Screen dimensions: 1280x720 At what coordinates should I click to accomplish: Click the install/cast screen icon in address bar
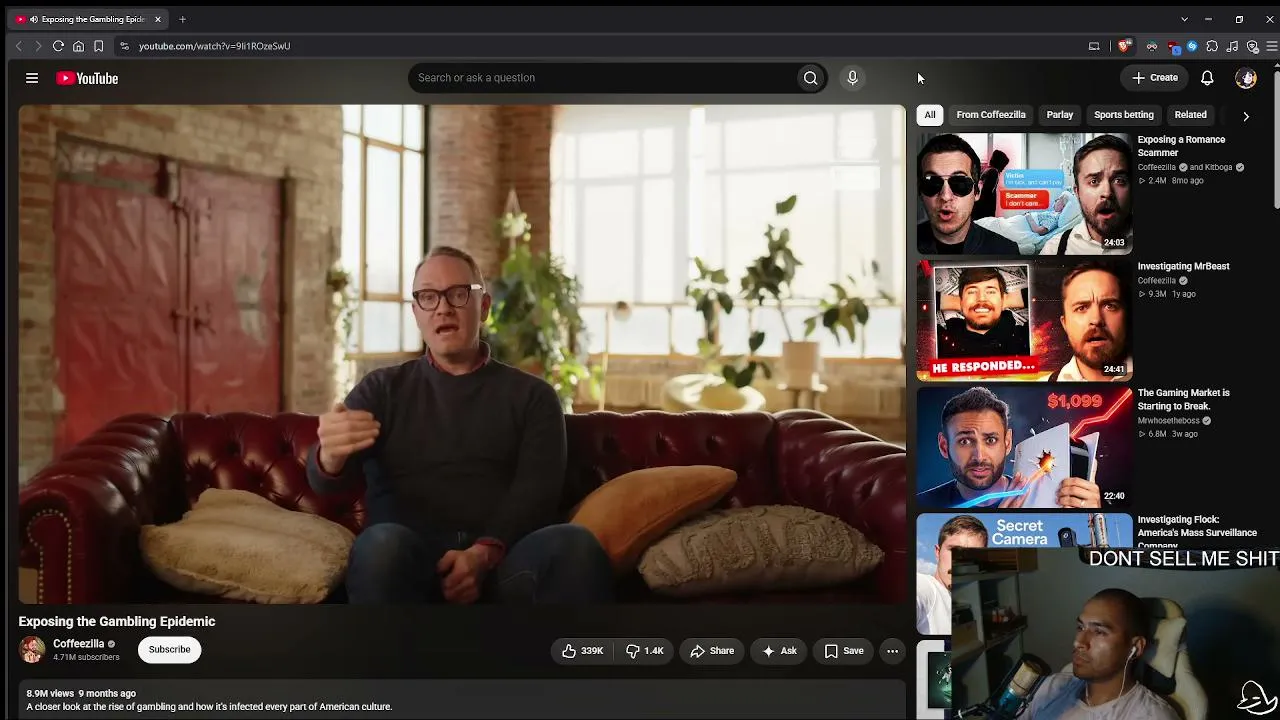tap(1094, 46)
